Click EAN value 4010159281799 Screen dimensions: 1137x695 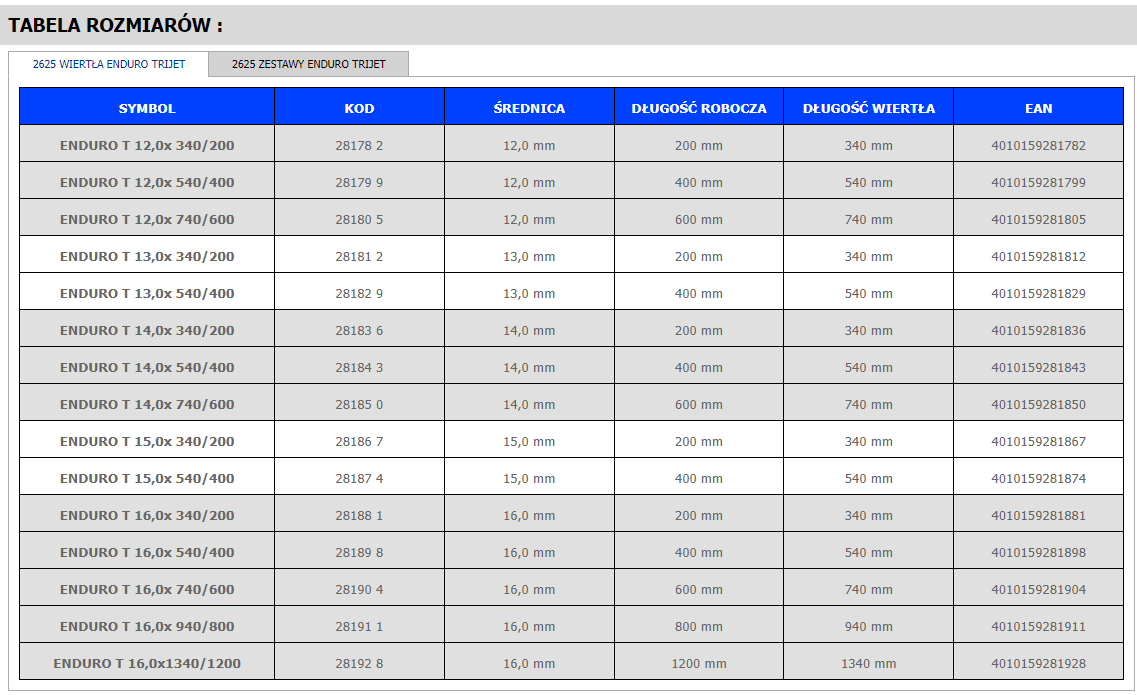coord(1038,182)
